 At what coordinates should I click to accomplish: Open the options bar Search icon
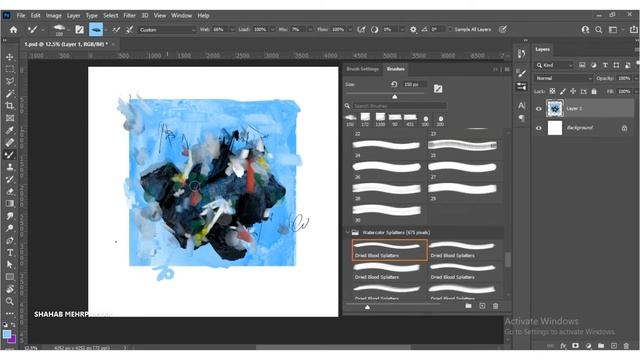[x=598, y=29]
